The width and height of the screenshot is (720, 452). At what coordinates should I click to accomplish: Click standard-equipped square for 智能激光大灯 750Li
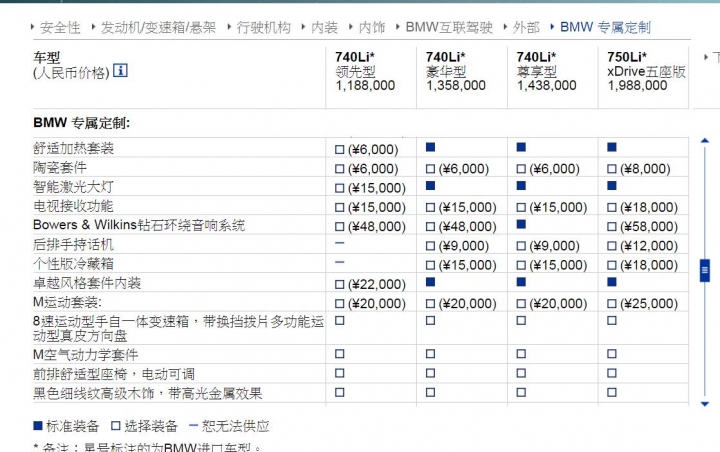pyautogui.click(x=612, y=186)
